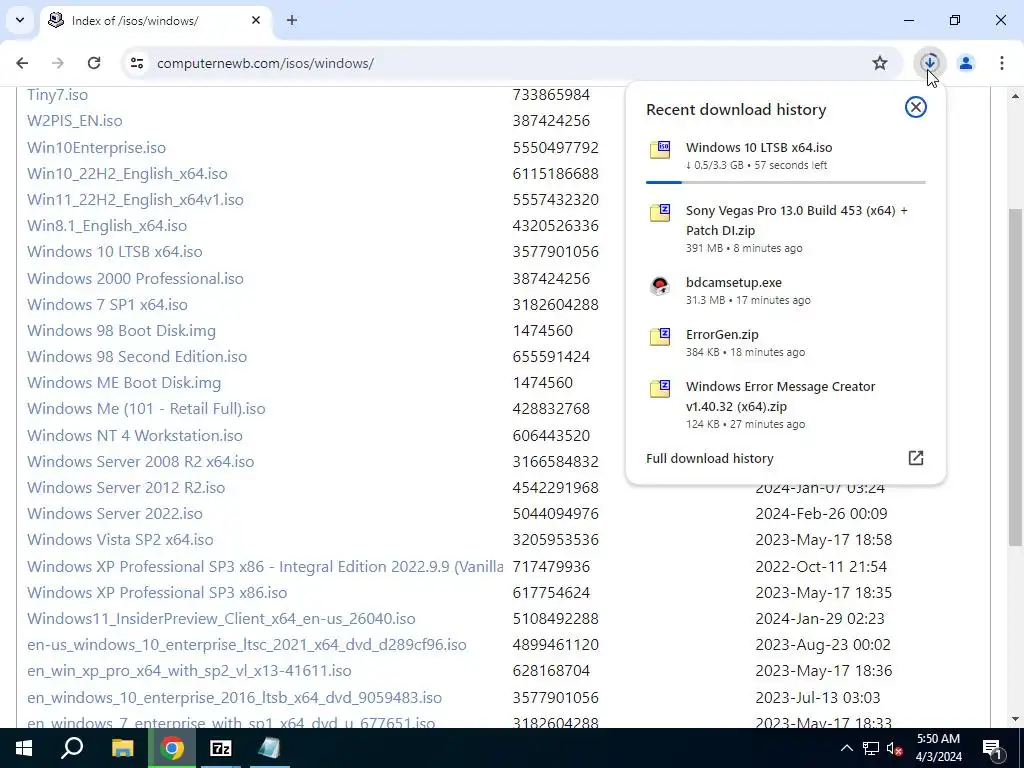Click the forward navigation arrow
Screen dimensions: 1024x768
58,63
